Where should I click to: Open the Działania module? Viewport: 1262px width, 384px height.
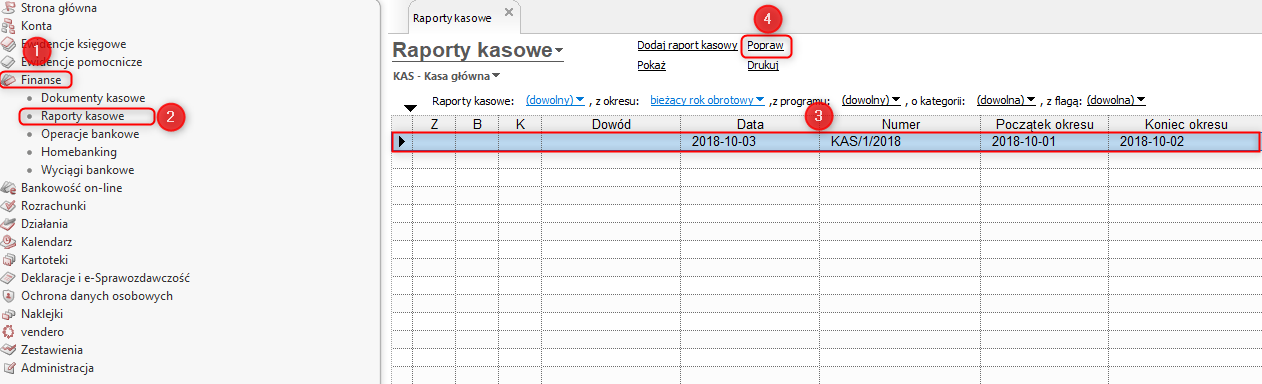pos(45,224)
